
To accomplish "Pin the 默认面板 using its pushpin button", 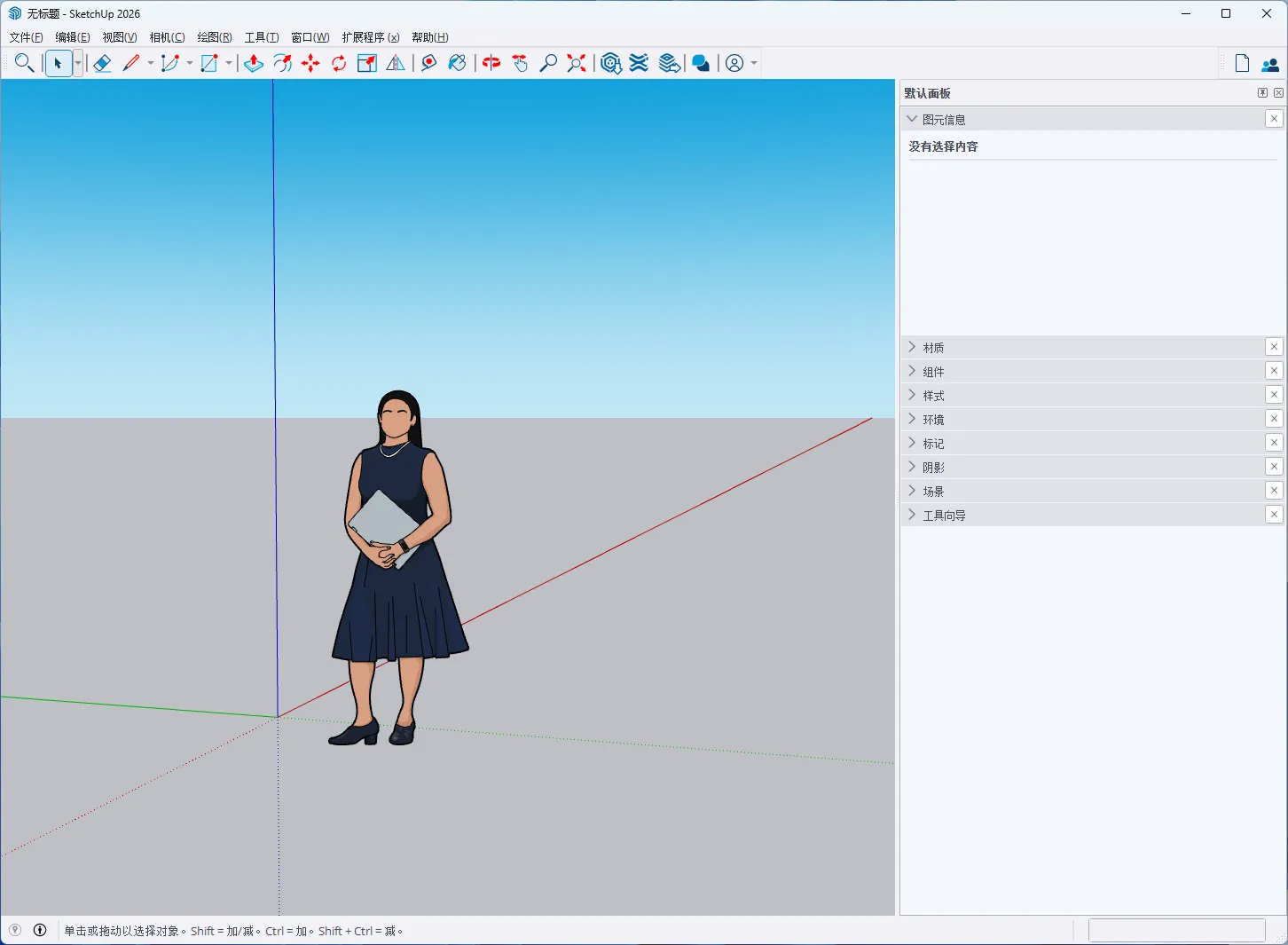I will pyautogui.click(x=1262, y=92).
